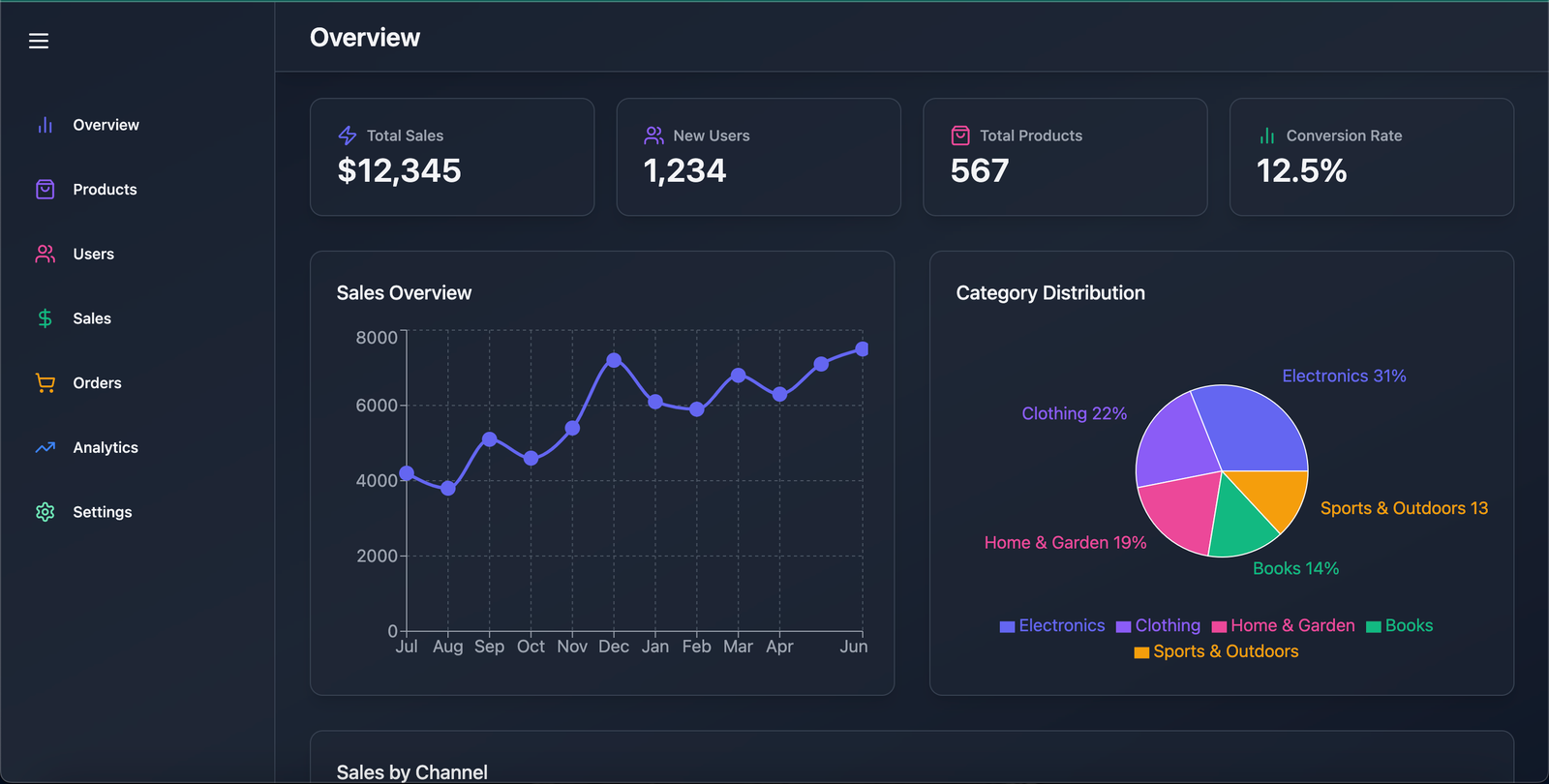
Task: Select the Settings sidebar label
Action: point(103,512)
